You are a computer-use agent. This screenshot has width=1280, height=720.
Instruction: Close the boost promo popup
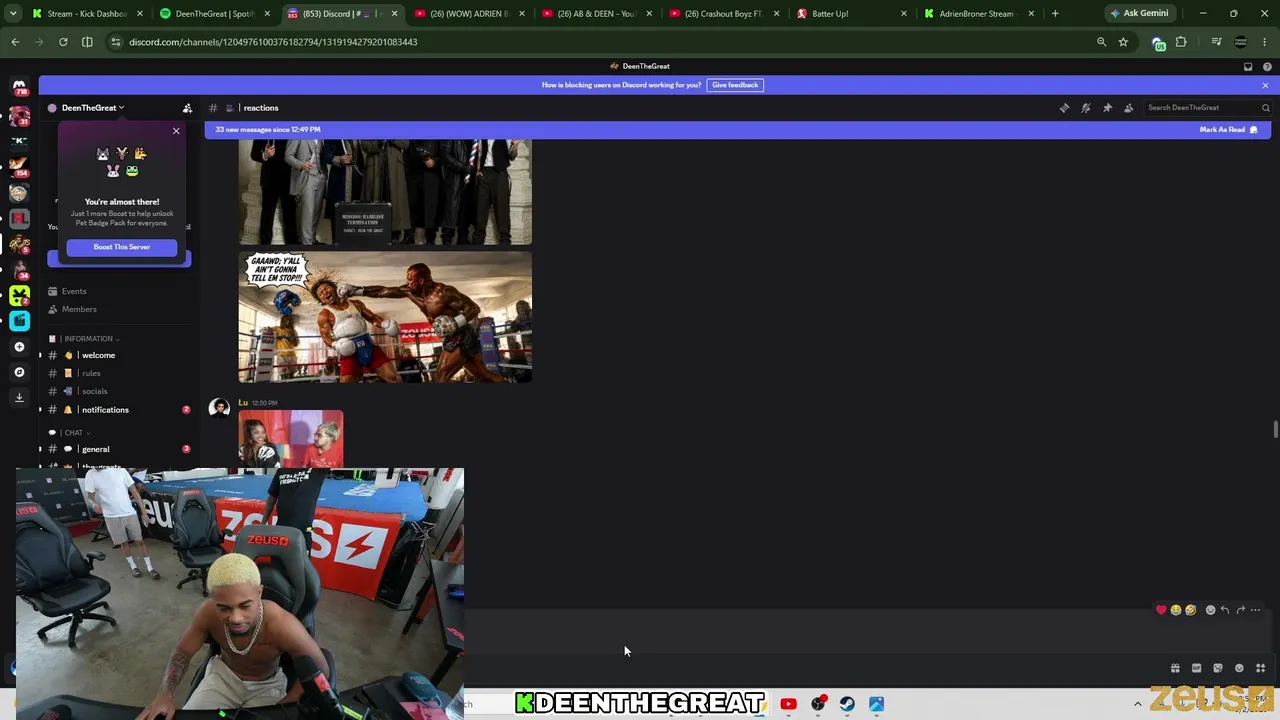click(176, 131)
